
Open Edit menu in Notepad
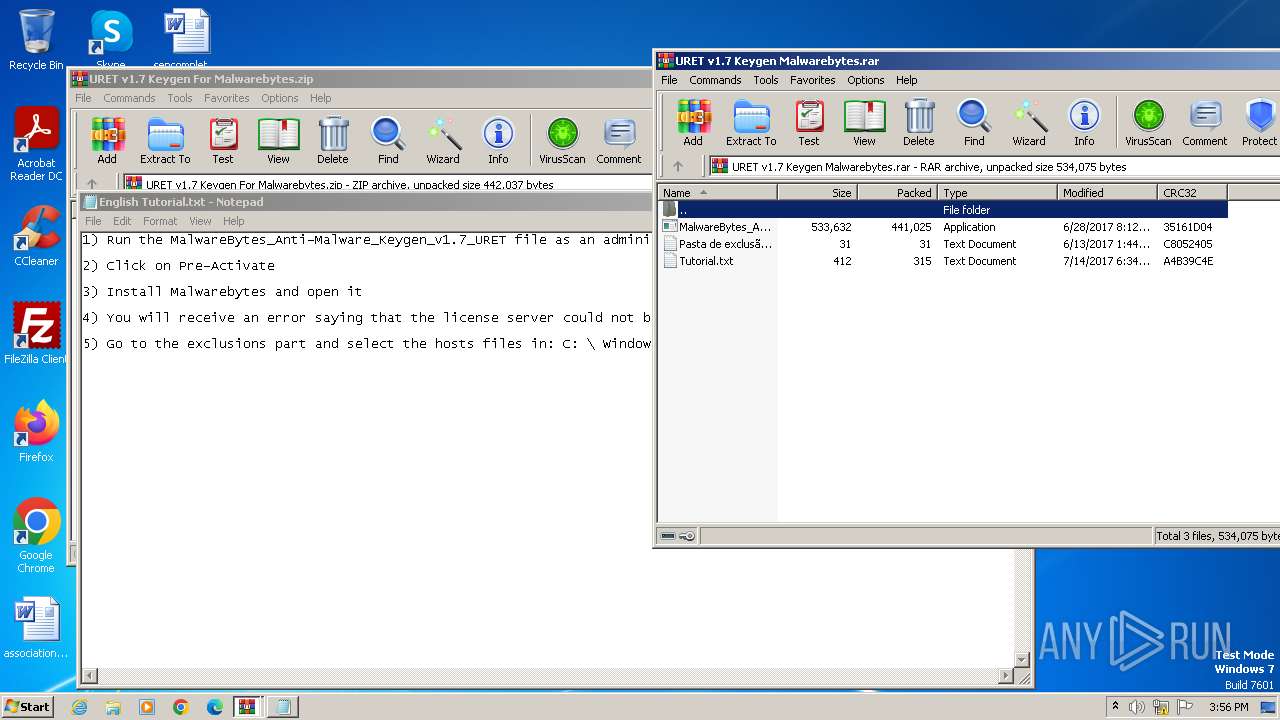(x=122, y=221)
